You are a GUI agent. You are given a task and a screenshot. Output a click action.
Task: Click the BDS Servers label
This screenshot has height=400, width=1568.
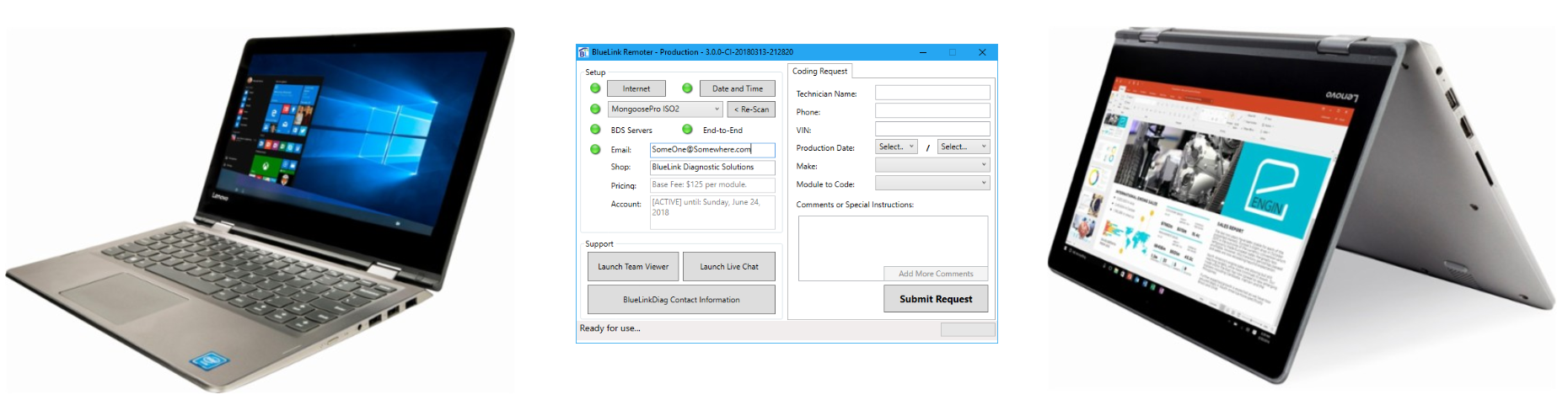631,131
